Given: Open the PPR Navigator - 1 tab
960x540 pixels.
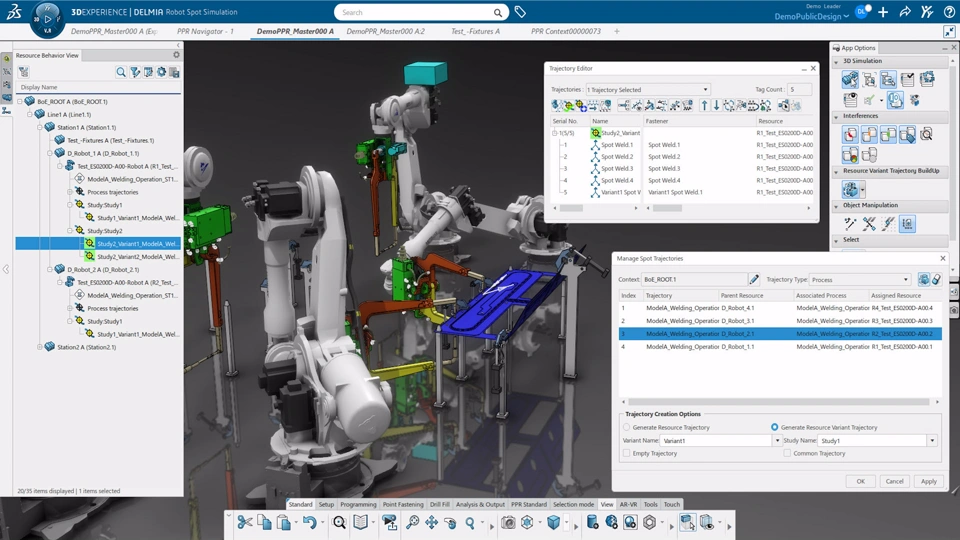Looking at the screenshot, I should (203, 32).
